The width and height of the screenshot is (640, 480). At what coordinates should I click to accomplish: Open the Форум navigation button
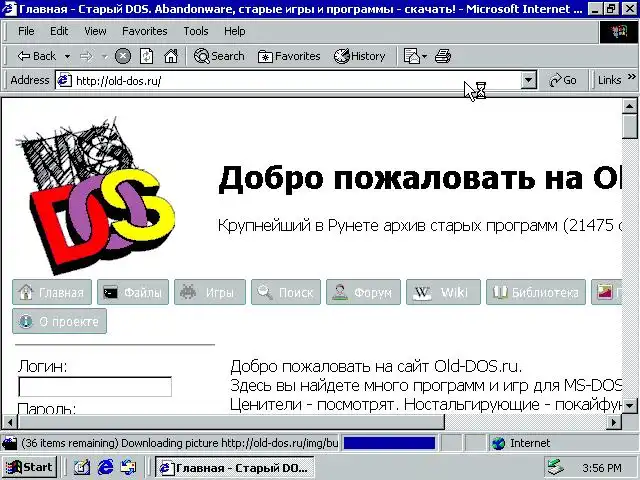[x=363, y=292]
